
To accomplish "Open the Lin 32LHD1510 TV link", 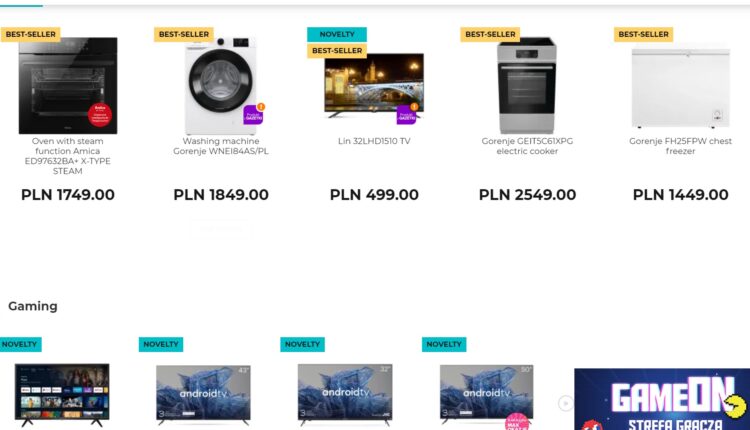I will [374, 141].
